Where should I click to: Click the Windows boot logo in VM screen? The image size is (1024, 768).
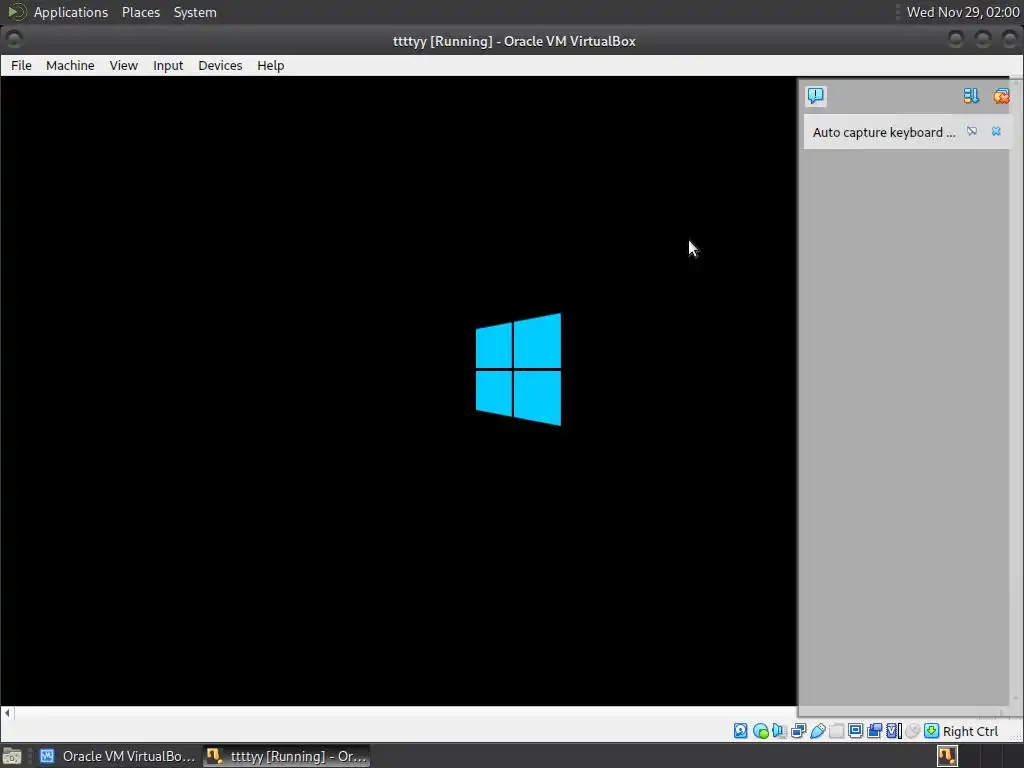[519, 370]
